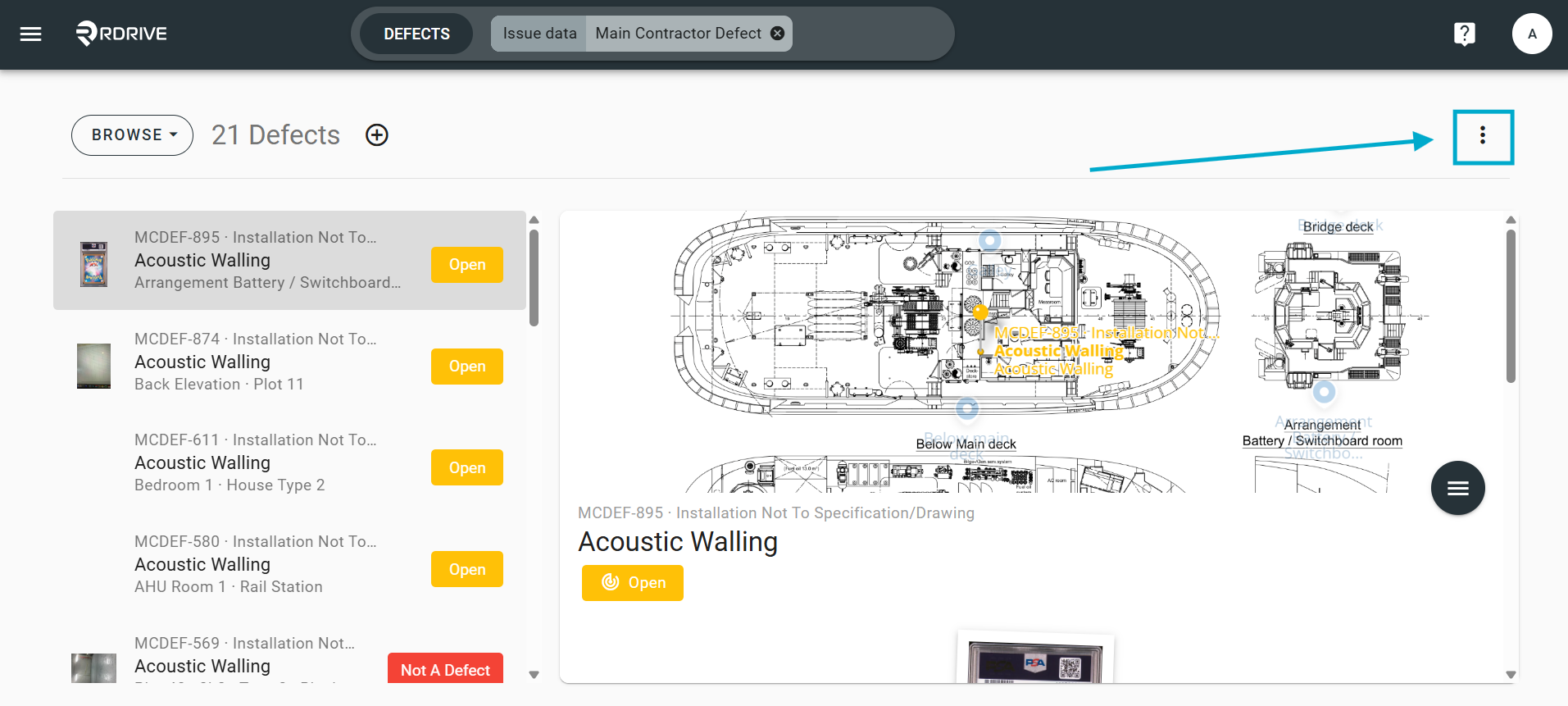Expand the BROWSE dropdown
1568x706 pixels.
pyautogui.click(x=133, y=135)
